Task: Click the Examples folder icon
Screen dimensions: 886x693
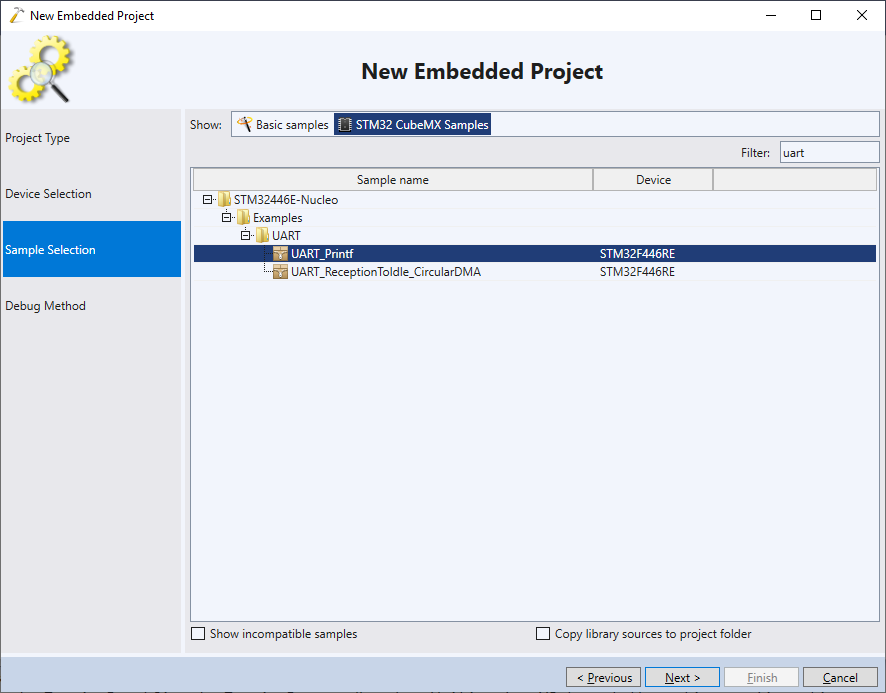Action: pos(243,218)
